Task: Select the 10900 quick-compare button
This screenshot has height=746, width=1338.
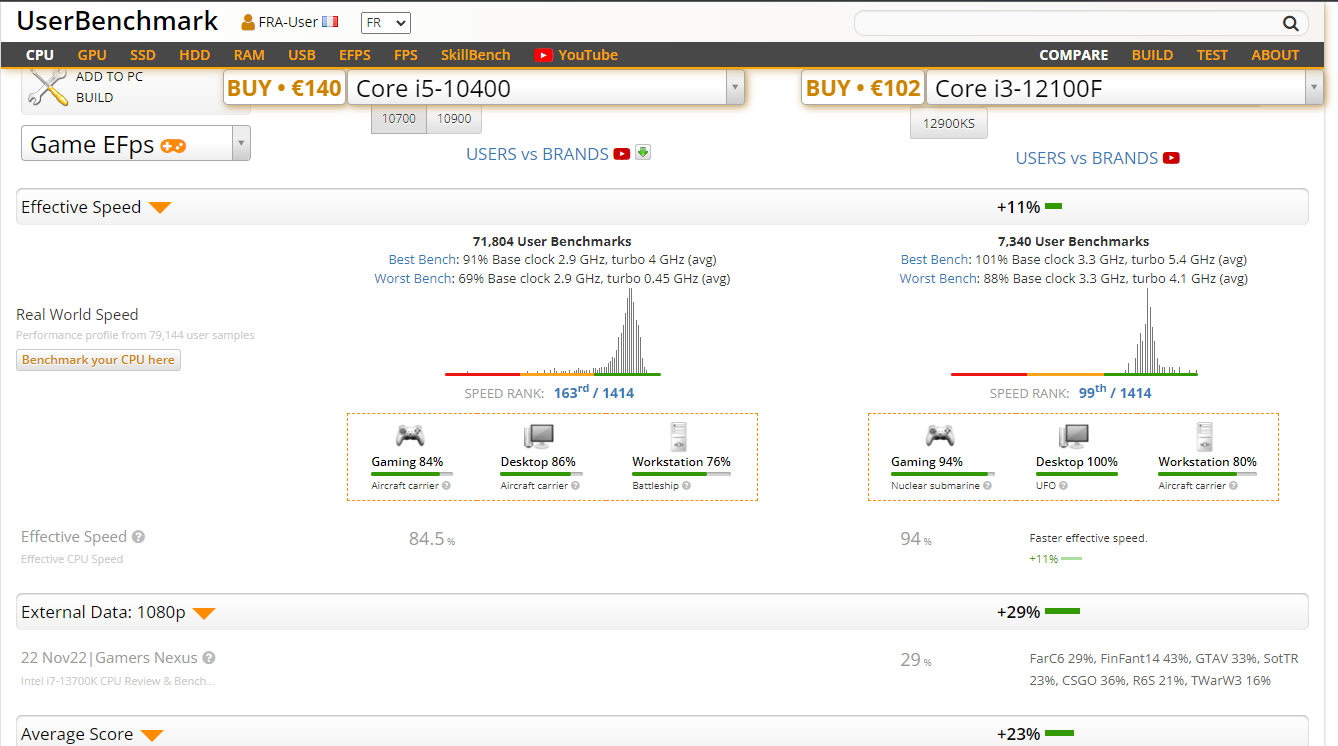Action: click(x=454, y=119)
